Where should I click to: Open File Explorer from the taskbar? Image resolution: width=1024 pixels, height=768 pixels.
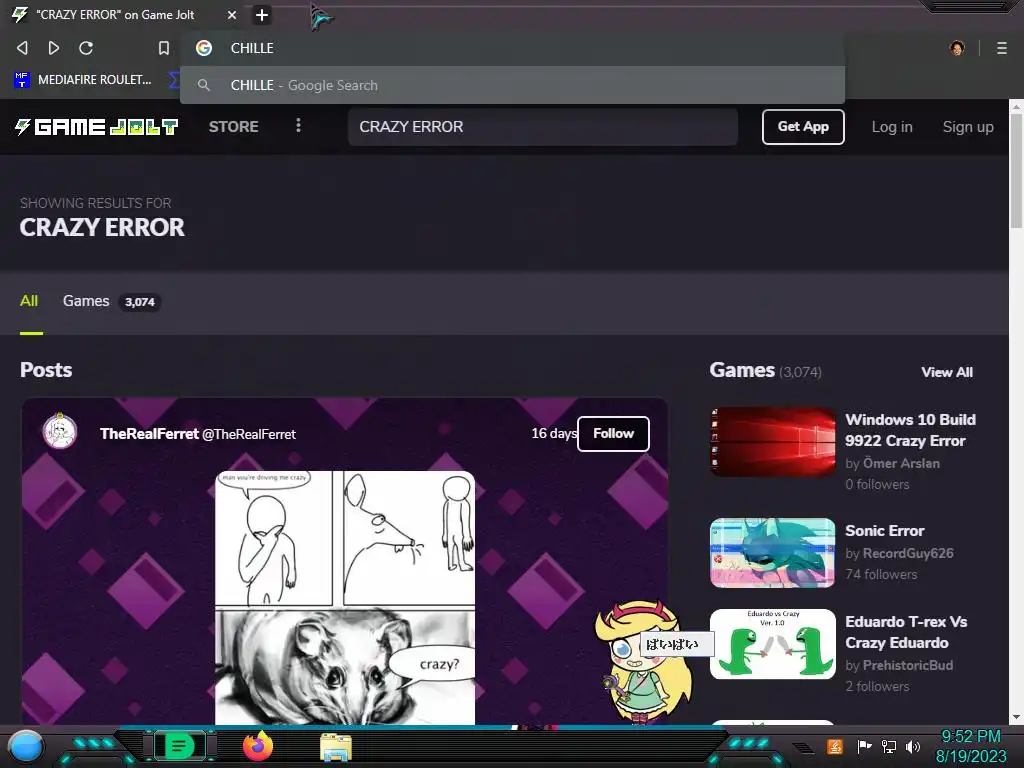tap(336, 747)
